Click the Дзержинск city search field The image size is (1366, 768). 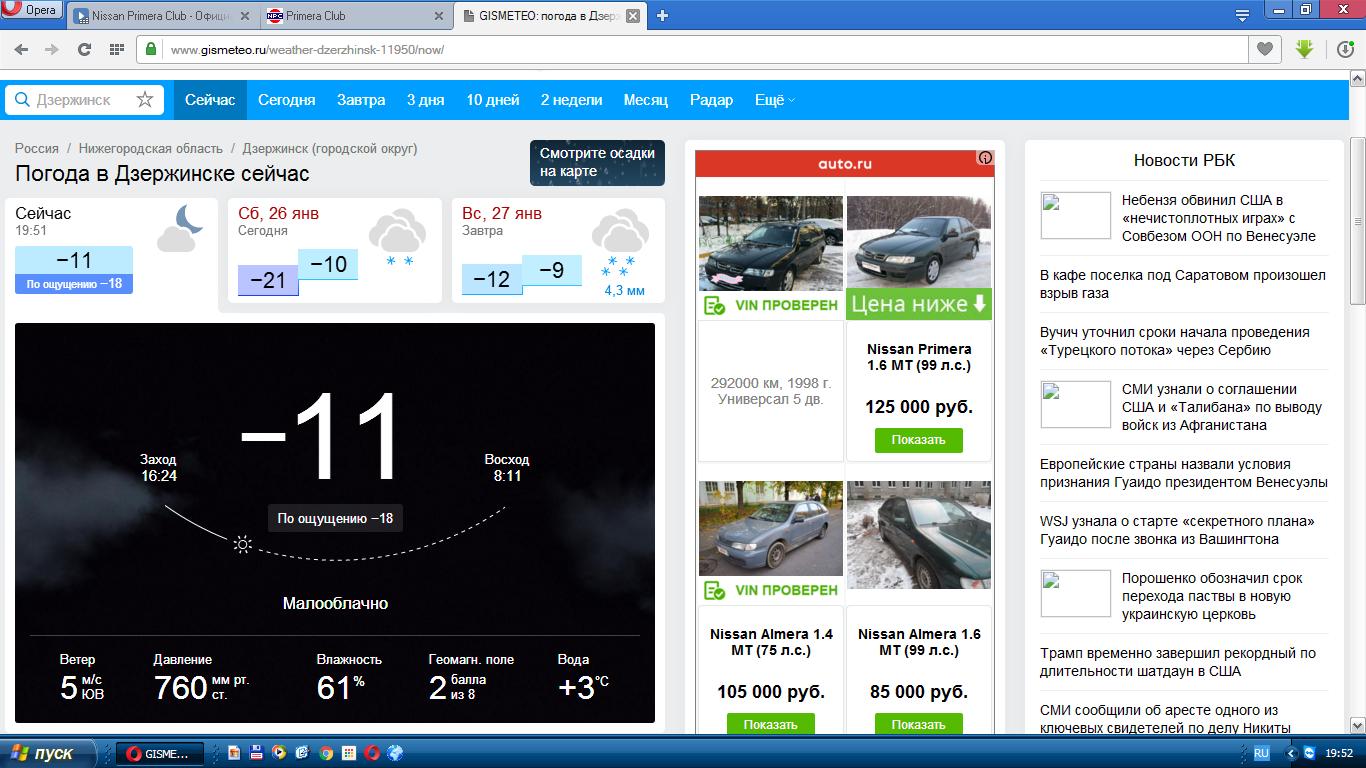[82, 100]
